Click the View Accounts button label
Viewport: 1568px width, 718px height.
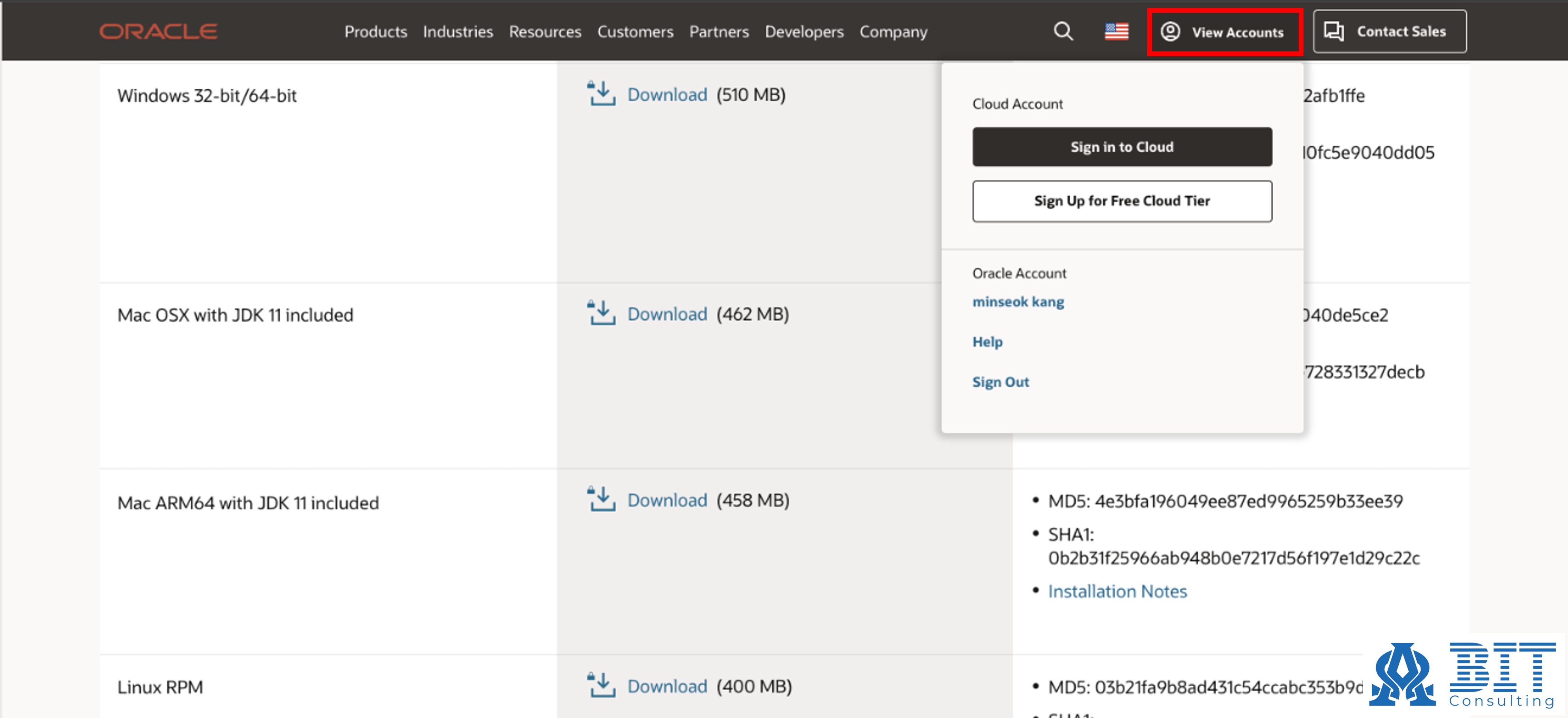tap(1238, 32)
